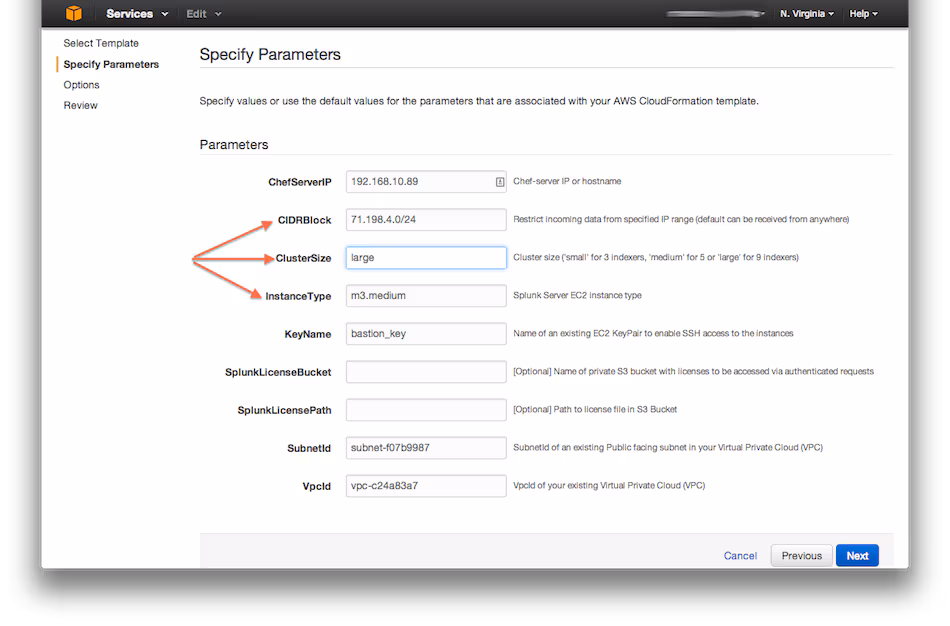Click the KeyName field containing bastion_key

(425, 333)
